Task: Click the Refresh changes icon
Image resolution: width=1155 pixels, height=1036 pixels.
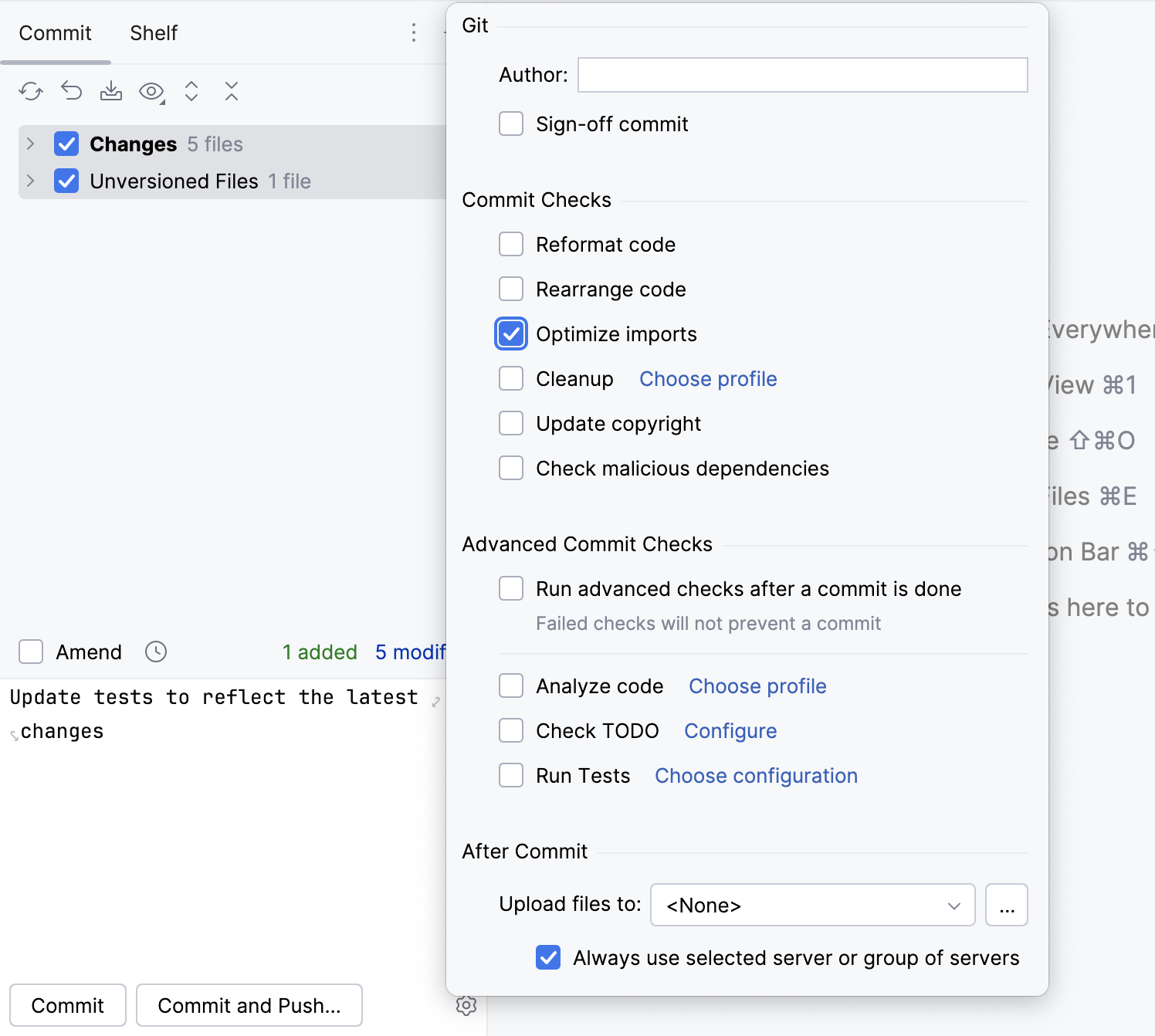Action: [x=31, y=91]
